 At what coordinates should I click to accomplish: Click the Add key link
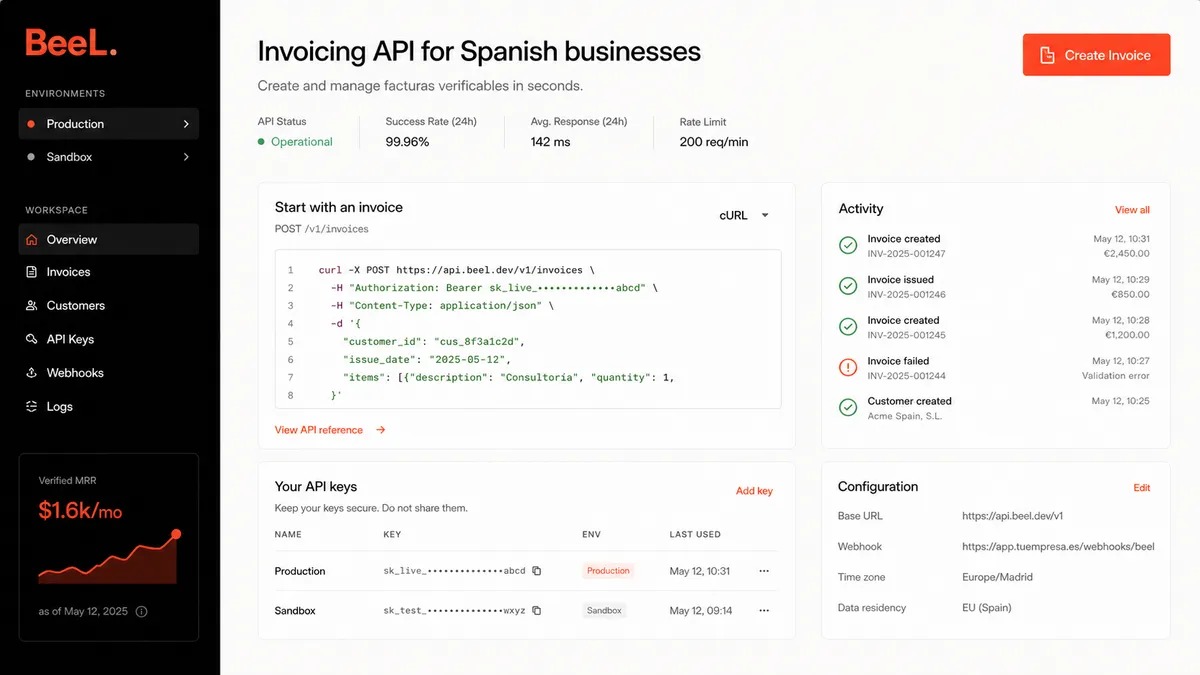[x=754, y=491]
